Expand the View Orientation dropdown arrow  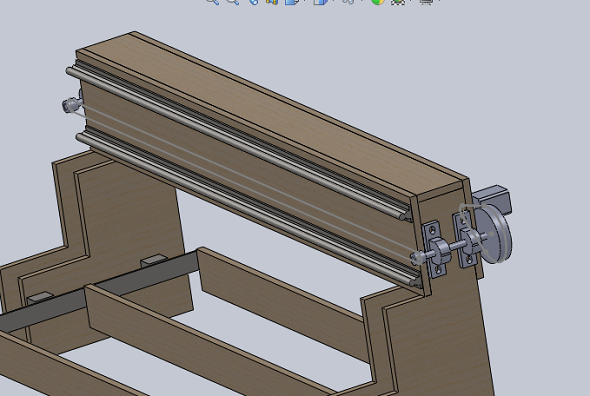click(x=304, y=1)
